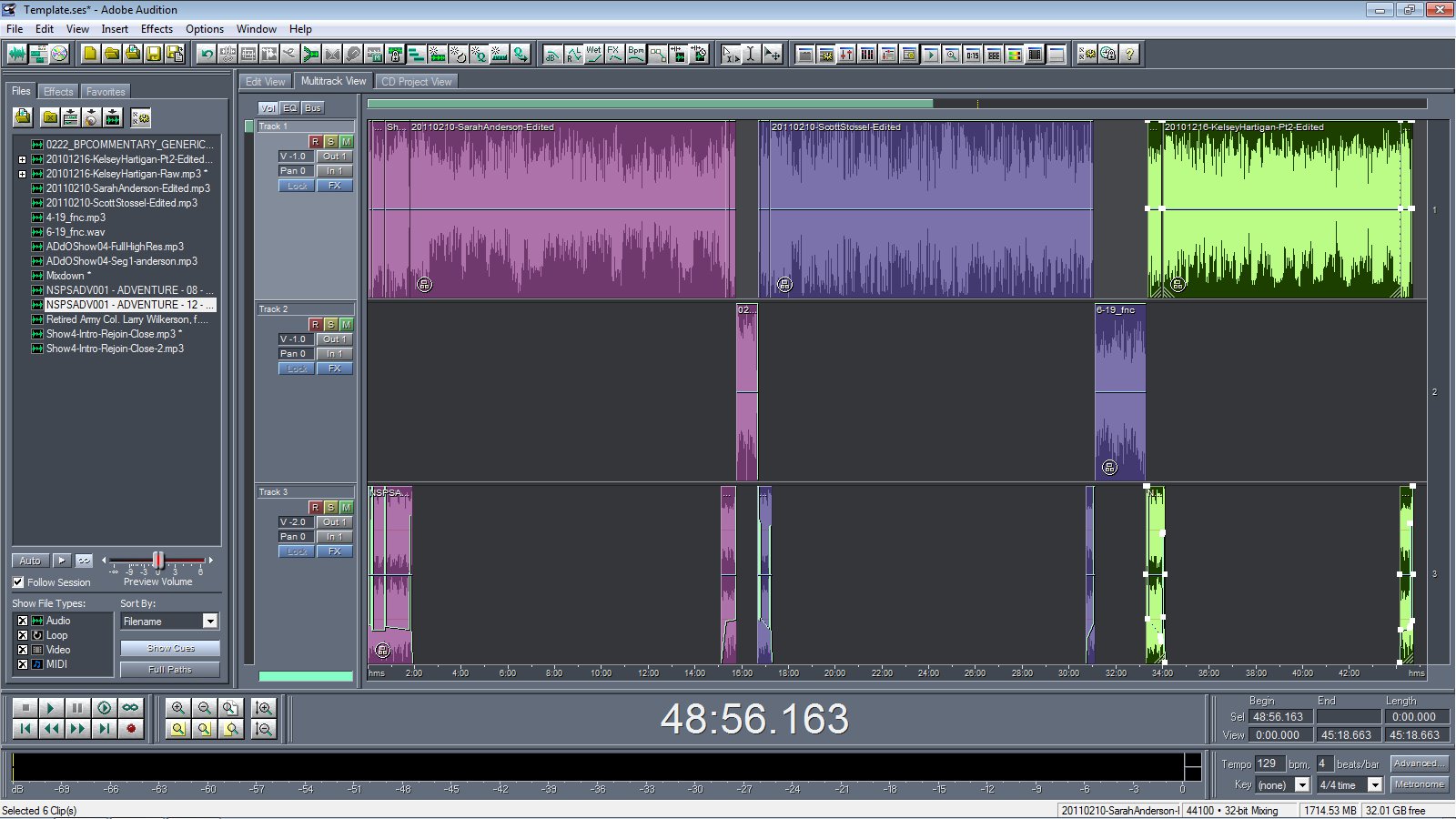Click the CD Project View toolbar icon

(59, 54)
